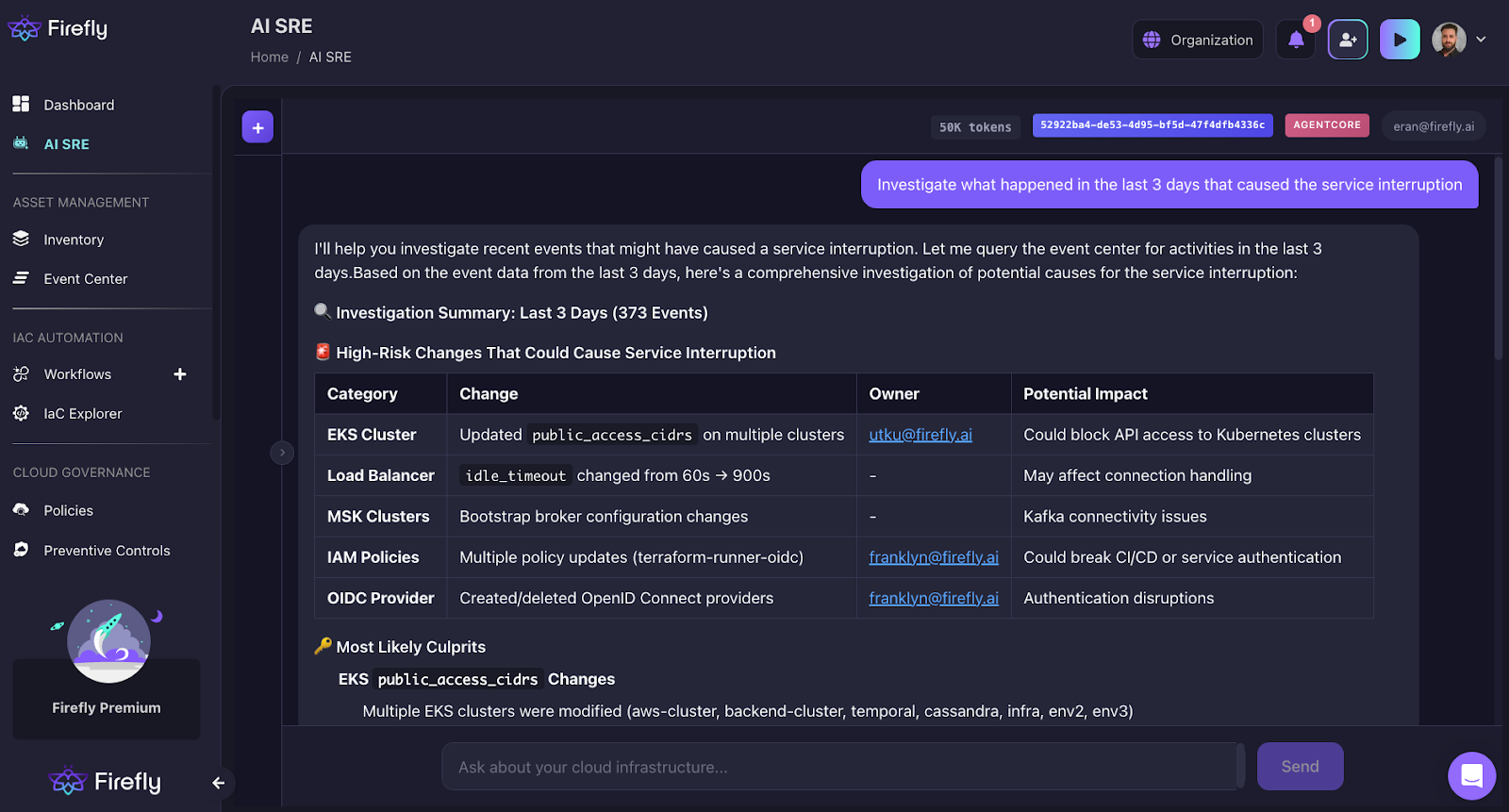Click the 50K tokens badge

975,127
